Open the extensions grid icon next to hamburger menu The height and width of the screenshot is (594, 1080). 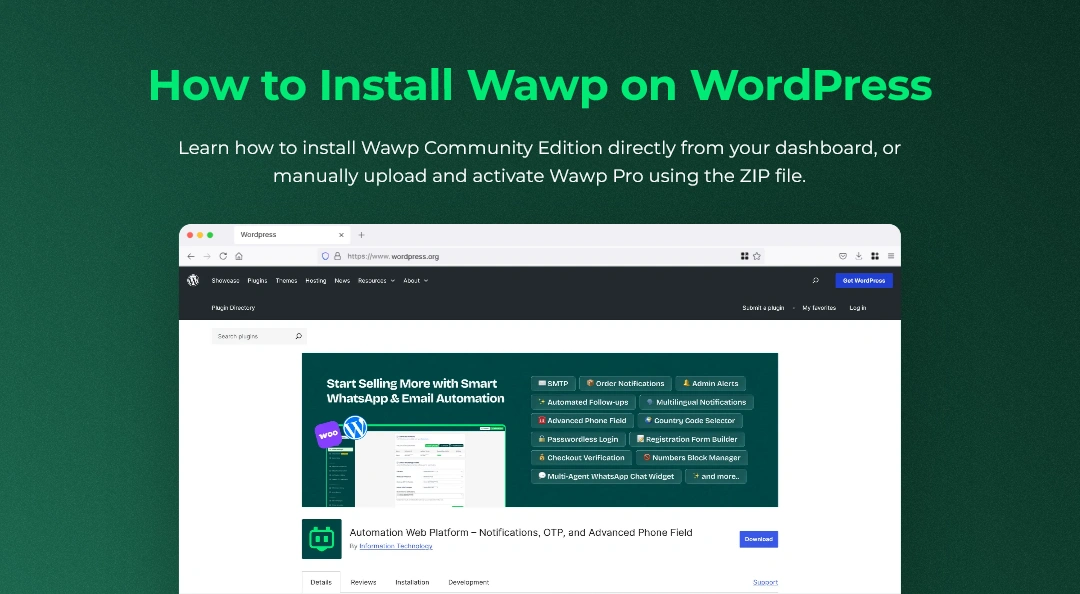[x=875, y=256]
